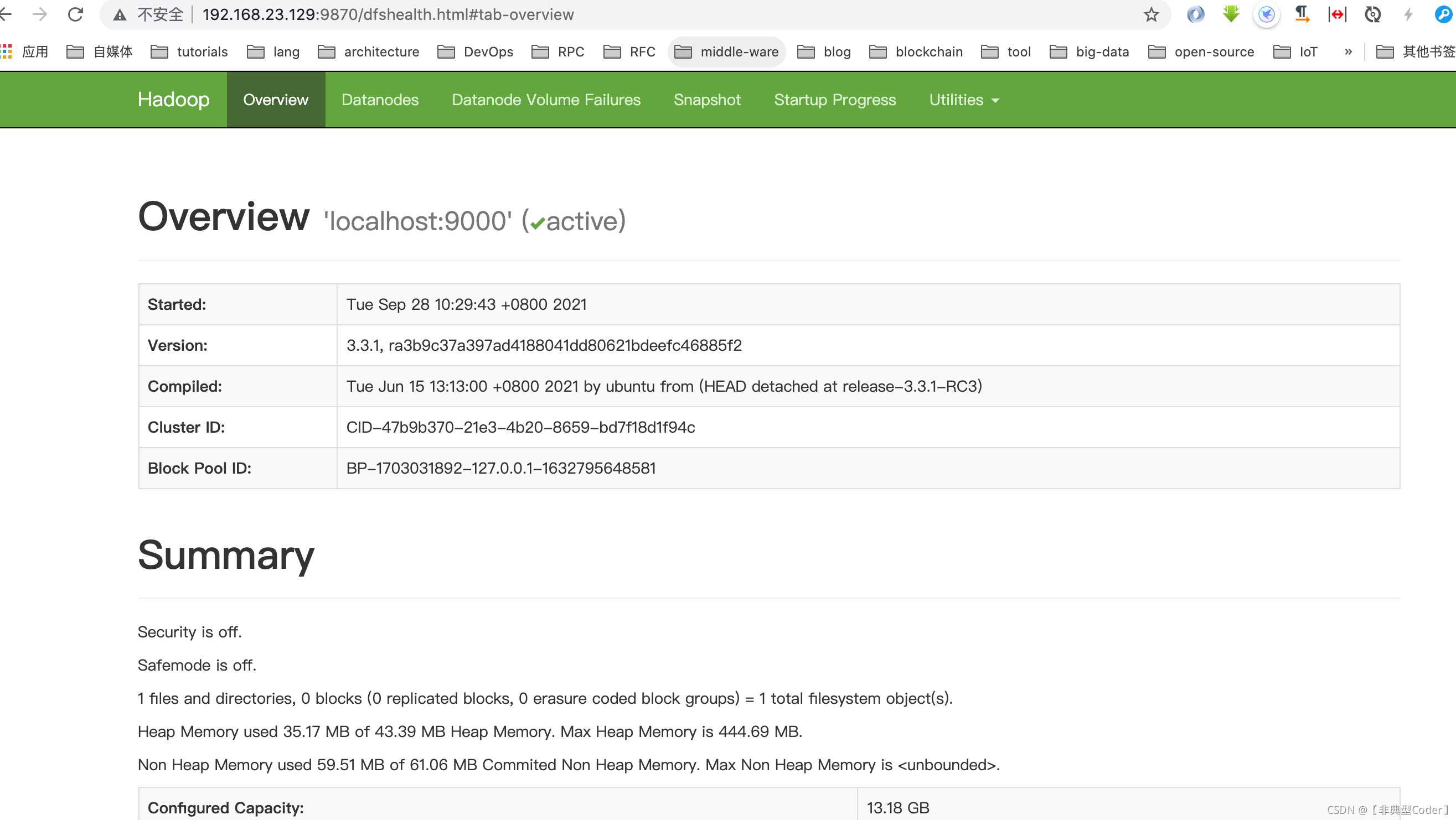The height and width of the screenshot is (820, 1456).
Task: Switch to the Datanodes tab
Action: click(x=380, y=100)
